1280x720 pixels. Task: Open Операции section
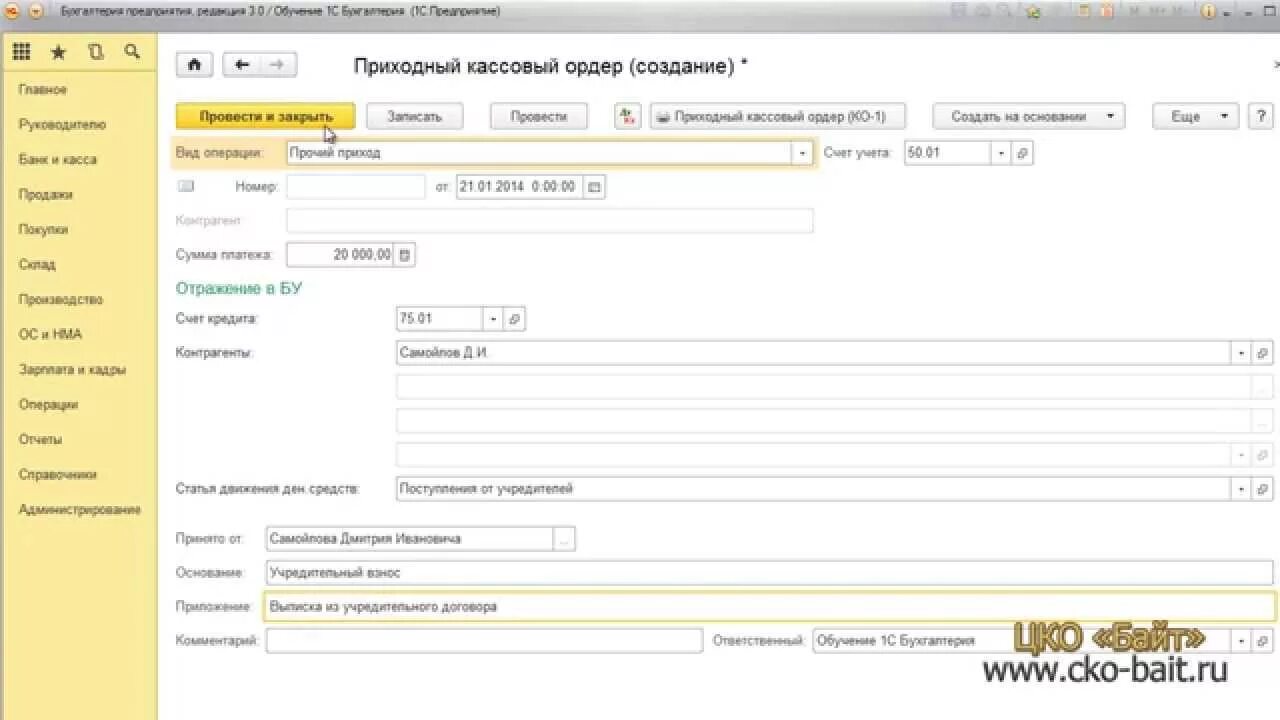click(x=48, y=404)
